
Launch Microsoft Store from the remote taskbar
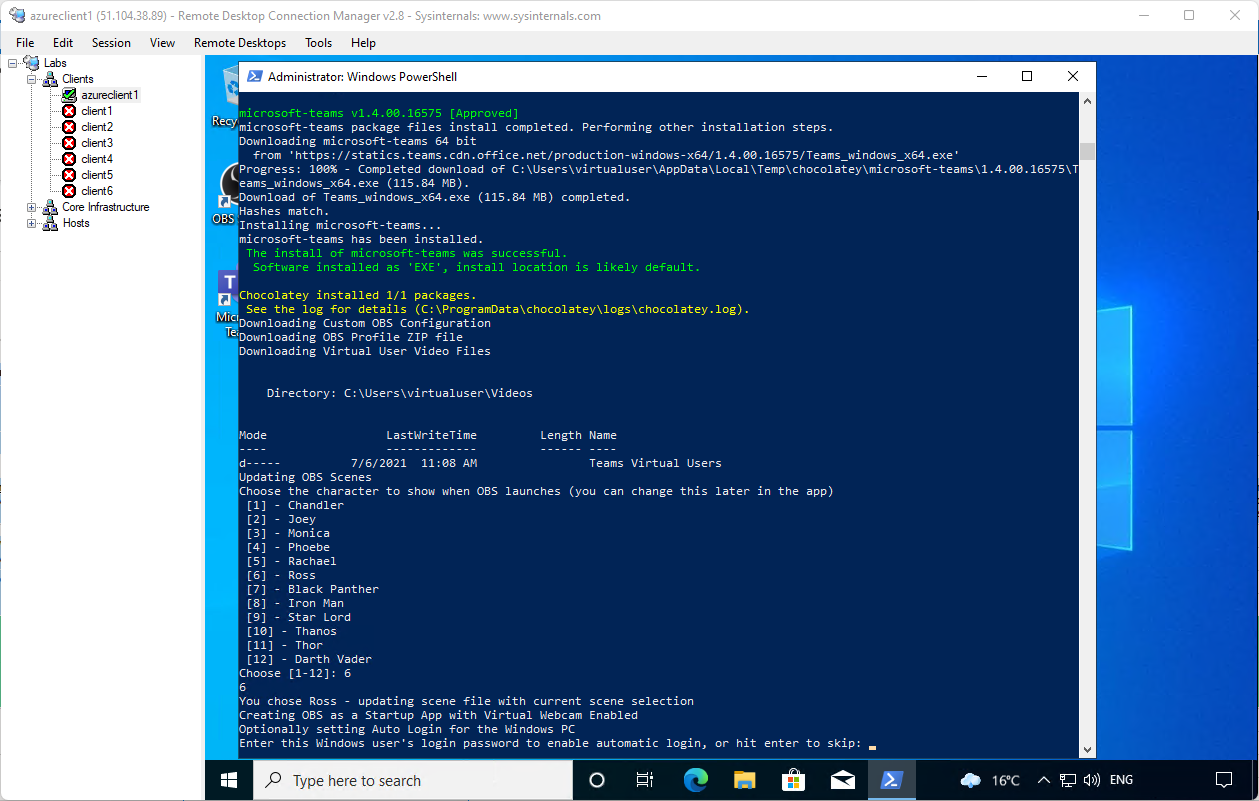click(793, 780)
